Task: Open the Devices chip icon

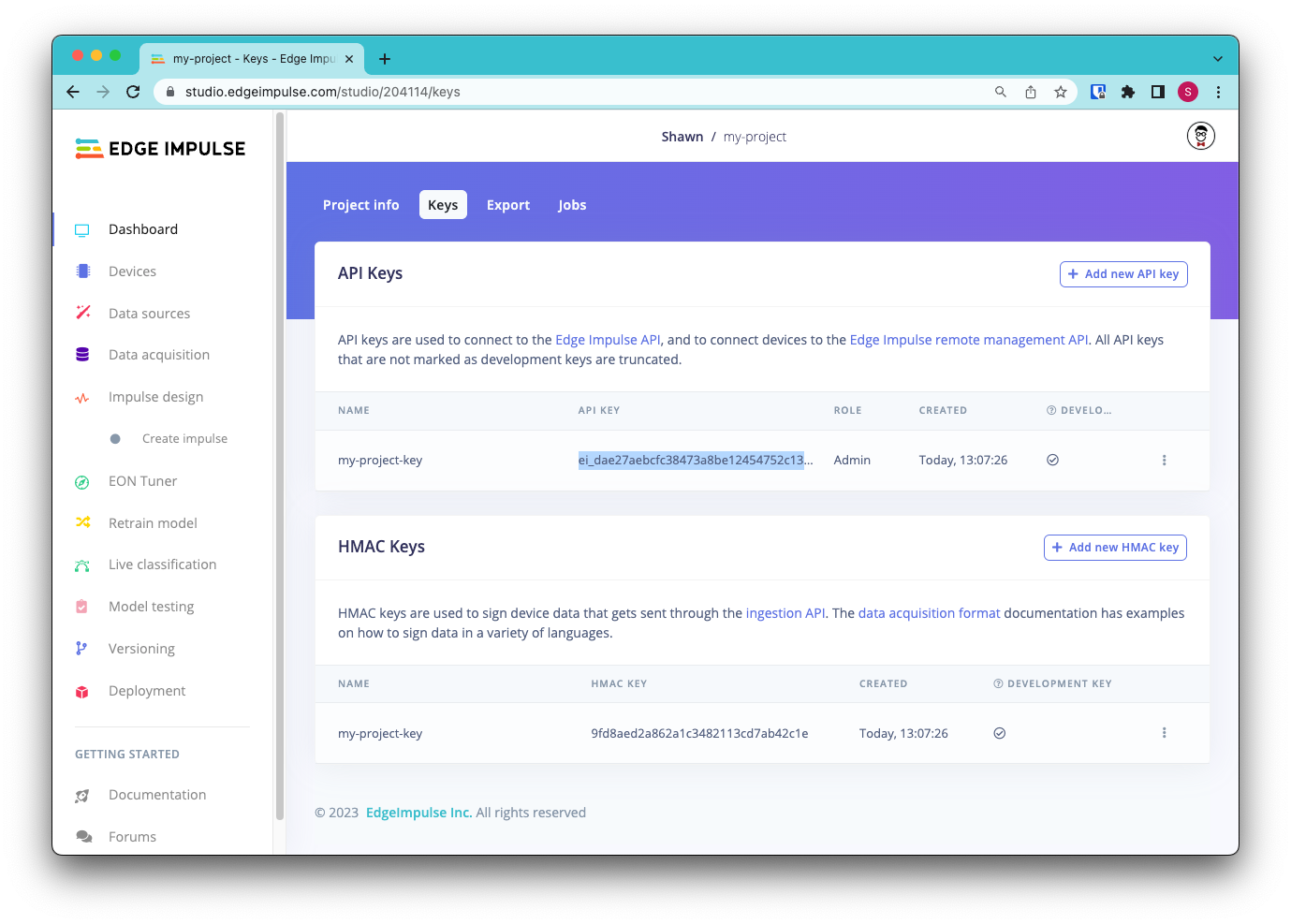Action: pyautogui.click(x=82, y=271)
